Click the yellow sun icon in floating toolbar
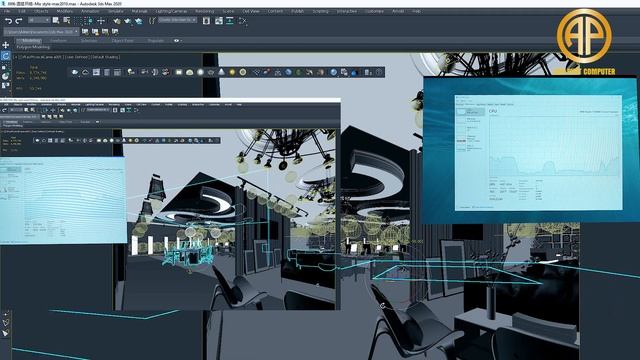 (x=232, y=72)
